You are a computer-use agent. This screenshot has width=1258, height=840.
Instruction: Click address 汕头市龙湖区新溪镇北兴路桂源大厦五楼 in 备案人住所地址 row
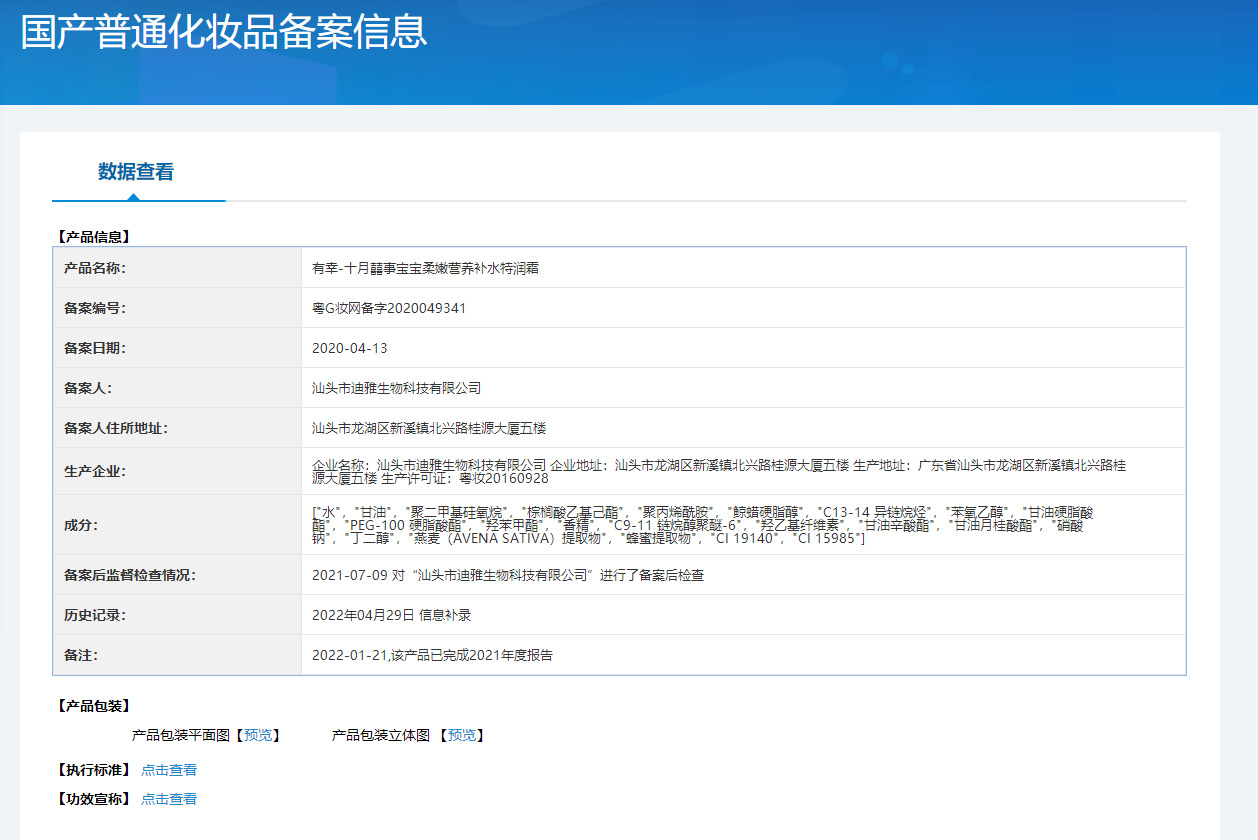click(429, 428)
